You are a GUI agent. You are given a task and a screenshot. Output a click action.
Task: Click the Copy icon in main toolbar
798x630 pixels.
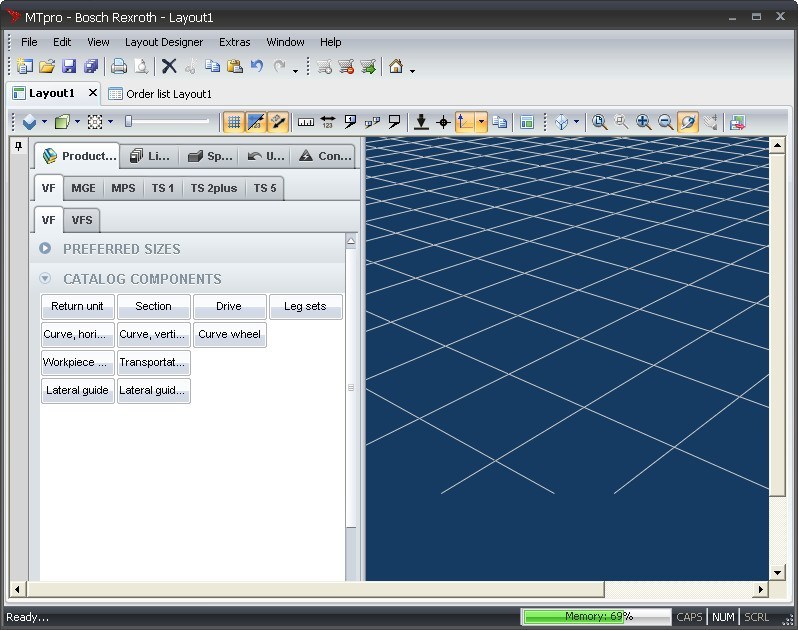point(212,67)
